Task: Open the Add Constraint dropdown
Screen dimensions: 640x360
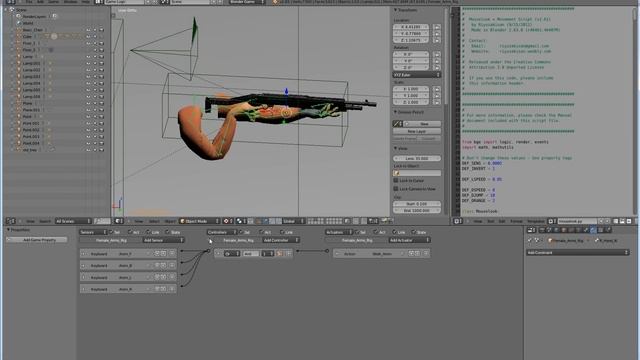Action: [578, 253]
